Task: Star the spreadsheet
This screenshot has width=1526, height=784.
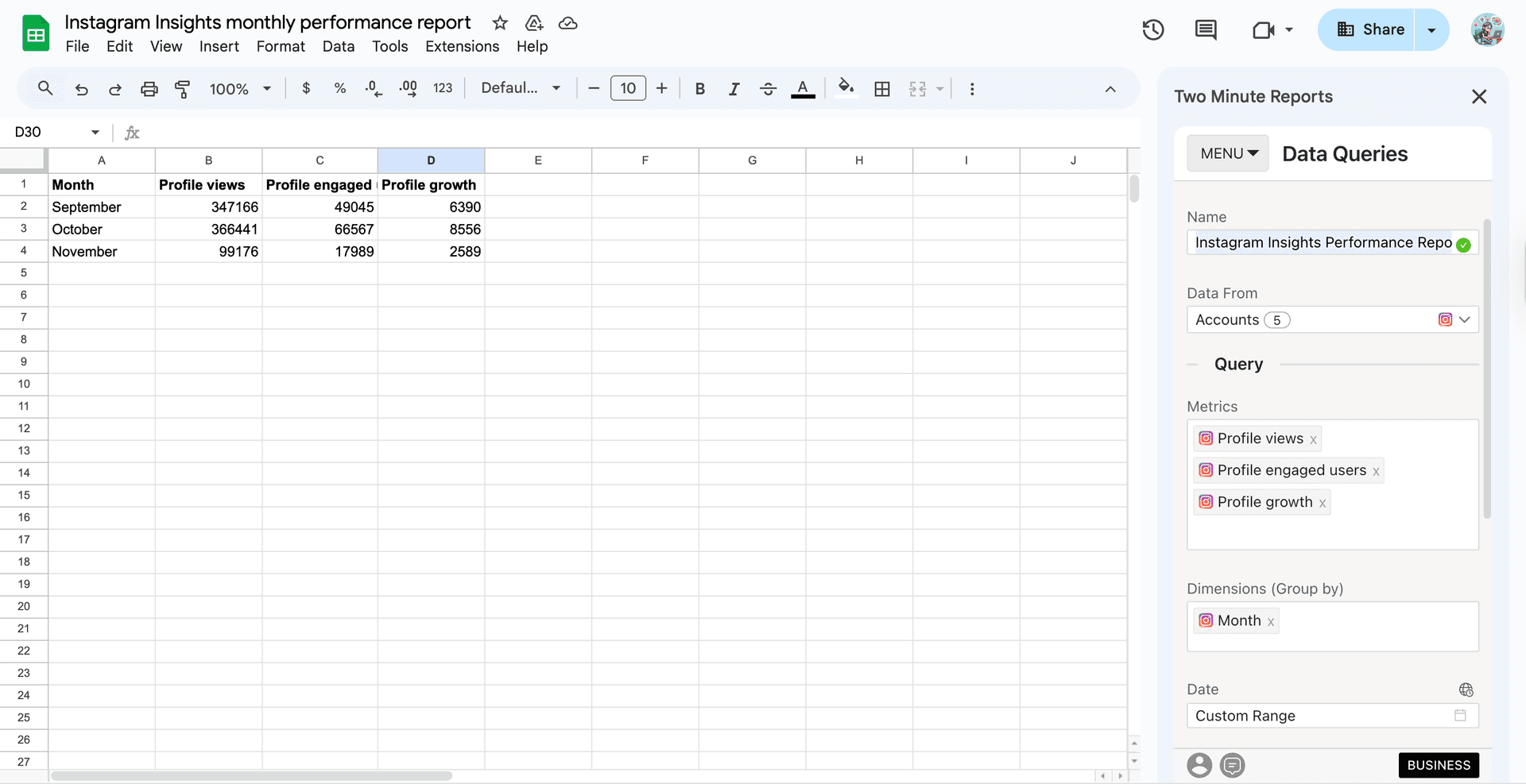Action: click(x=499, y=23)
